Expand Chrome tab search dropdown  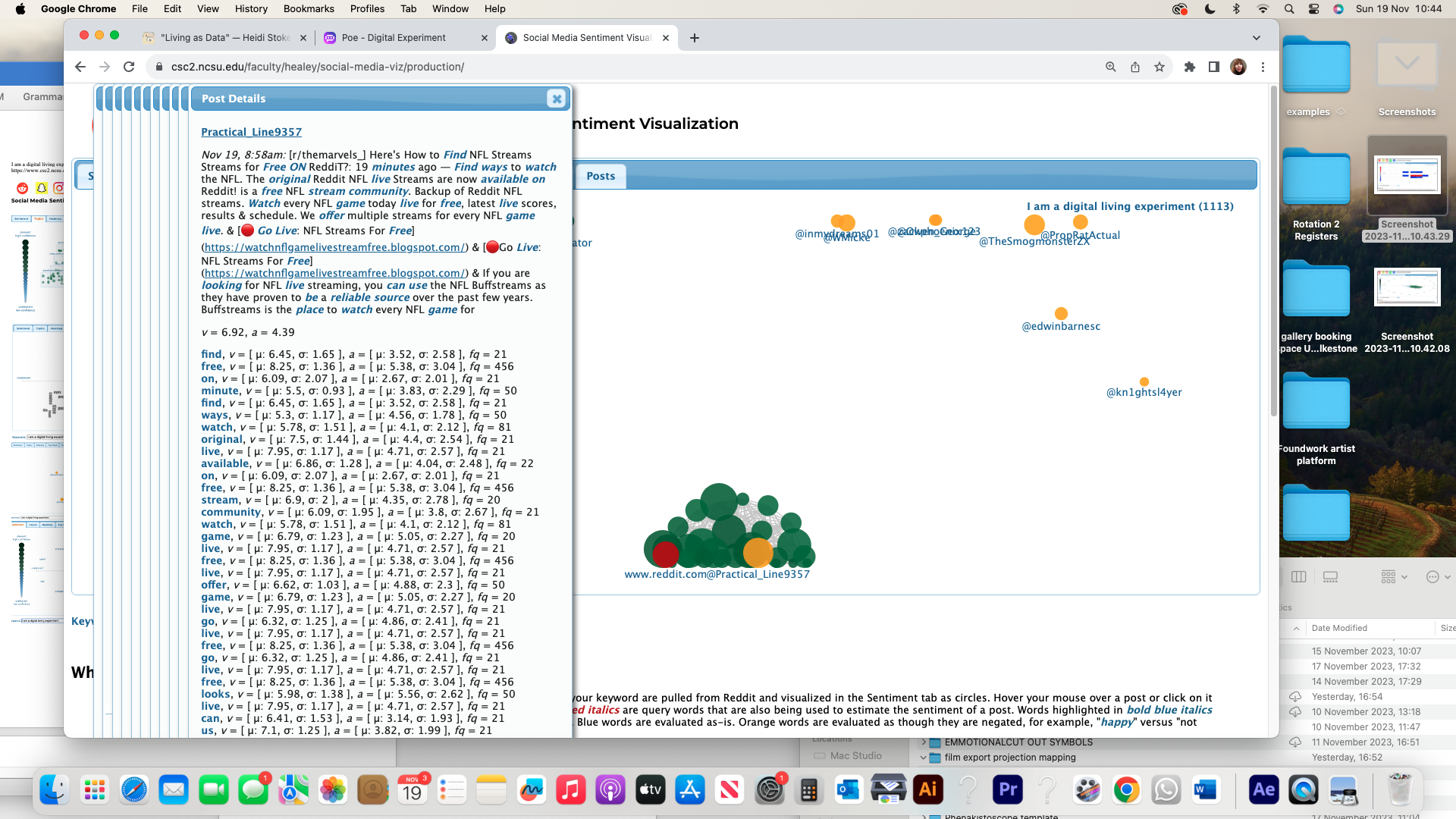(1257, 38)
